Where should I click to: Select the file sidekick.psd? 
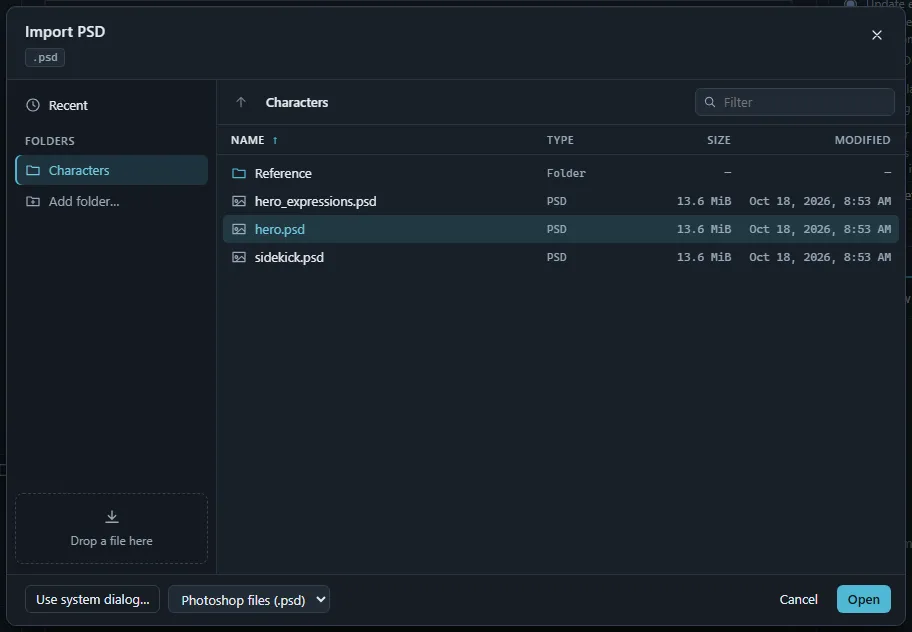click(561, 257)
